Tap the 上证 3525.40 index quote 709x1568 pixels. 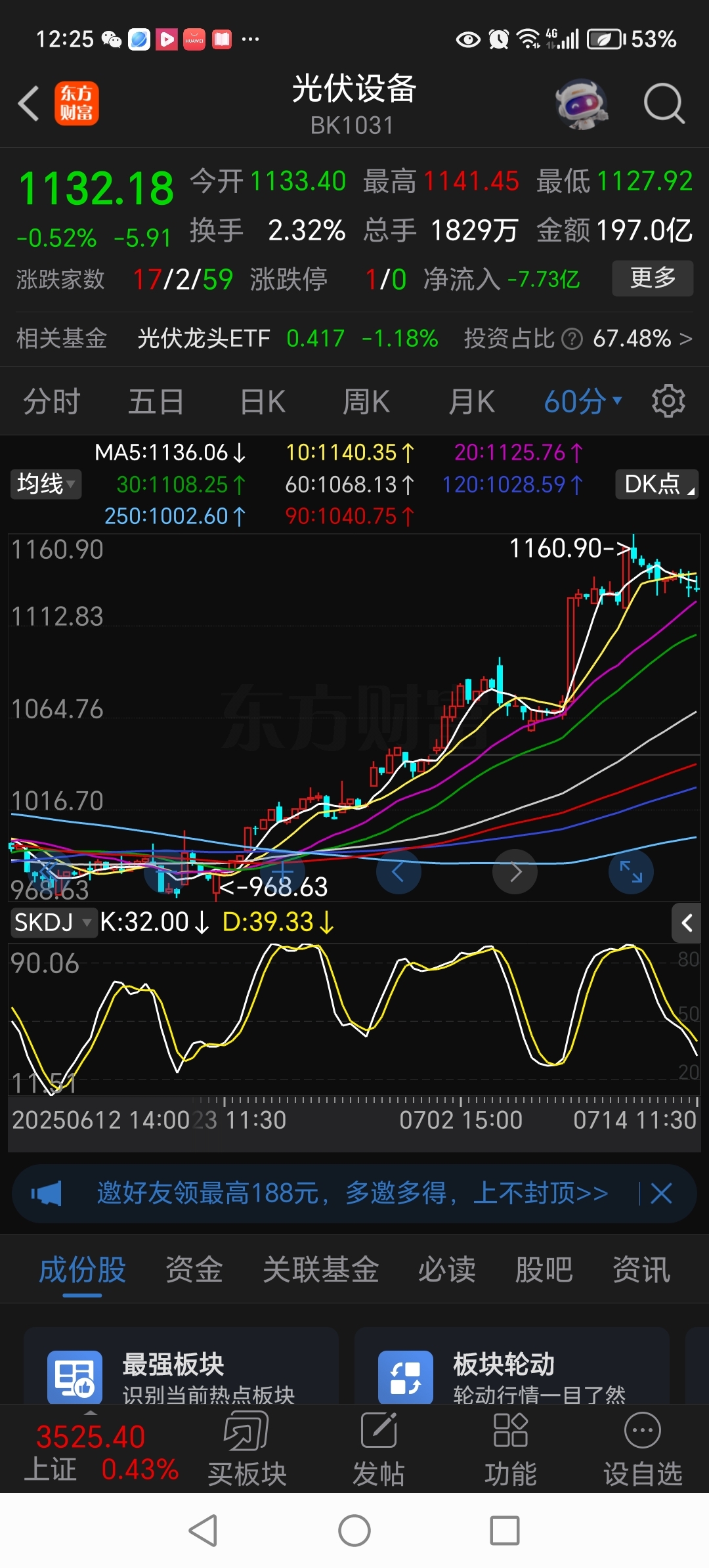[x=101, y=1452]
